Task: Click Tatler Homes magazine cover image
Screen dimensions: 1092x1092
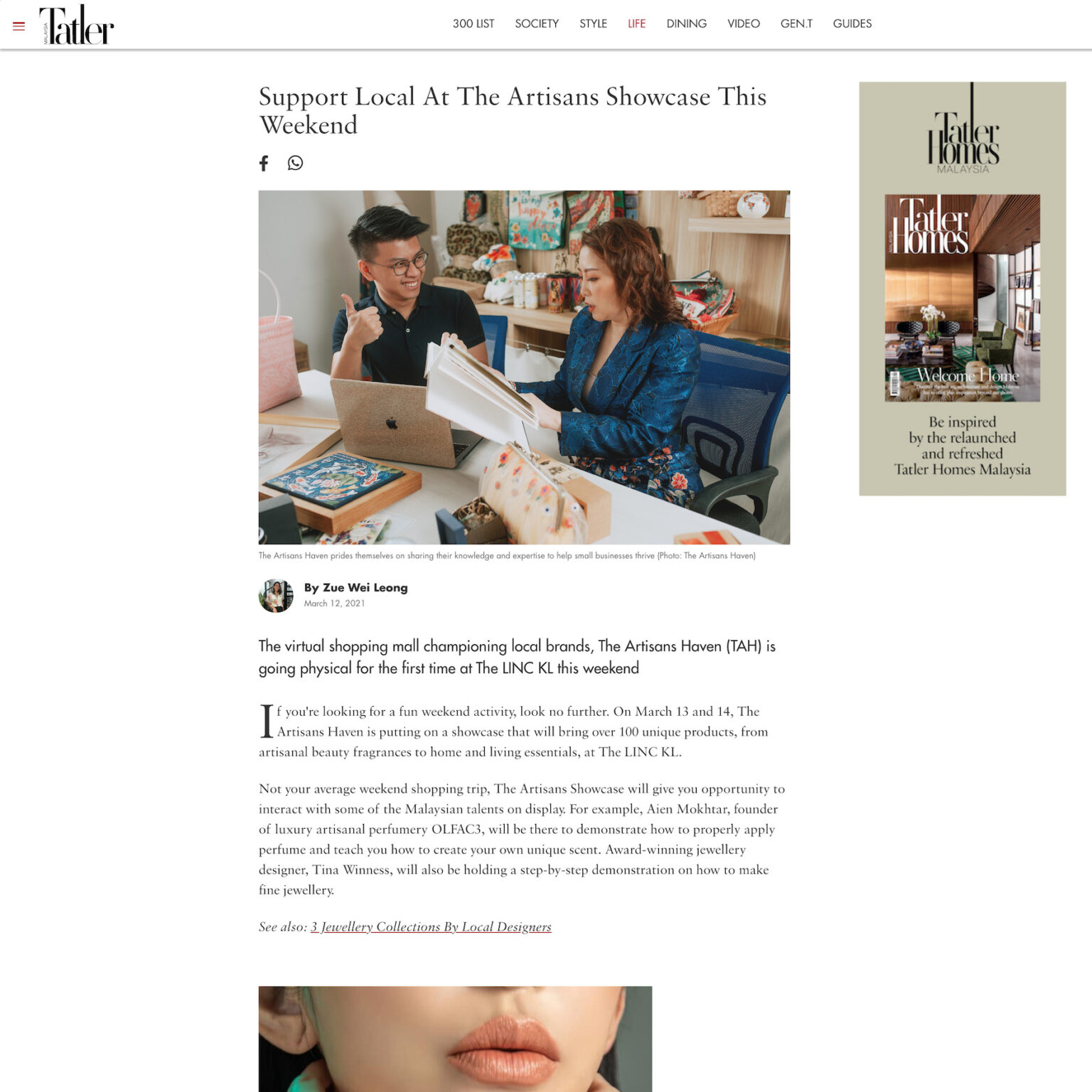Action: (x=962, y=298)
